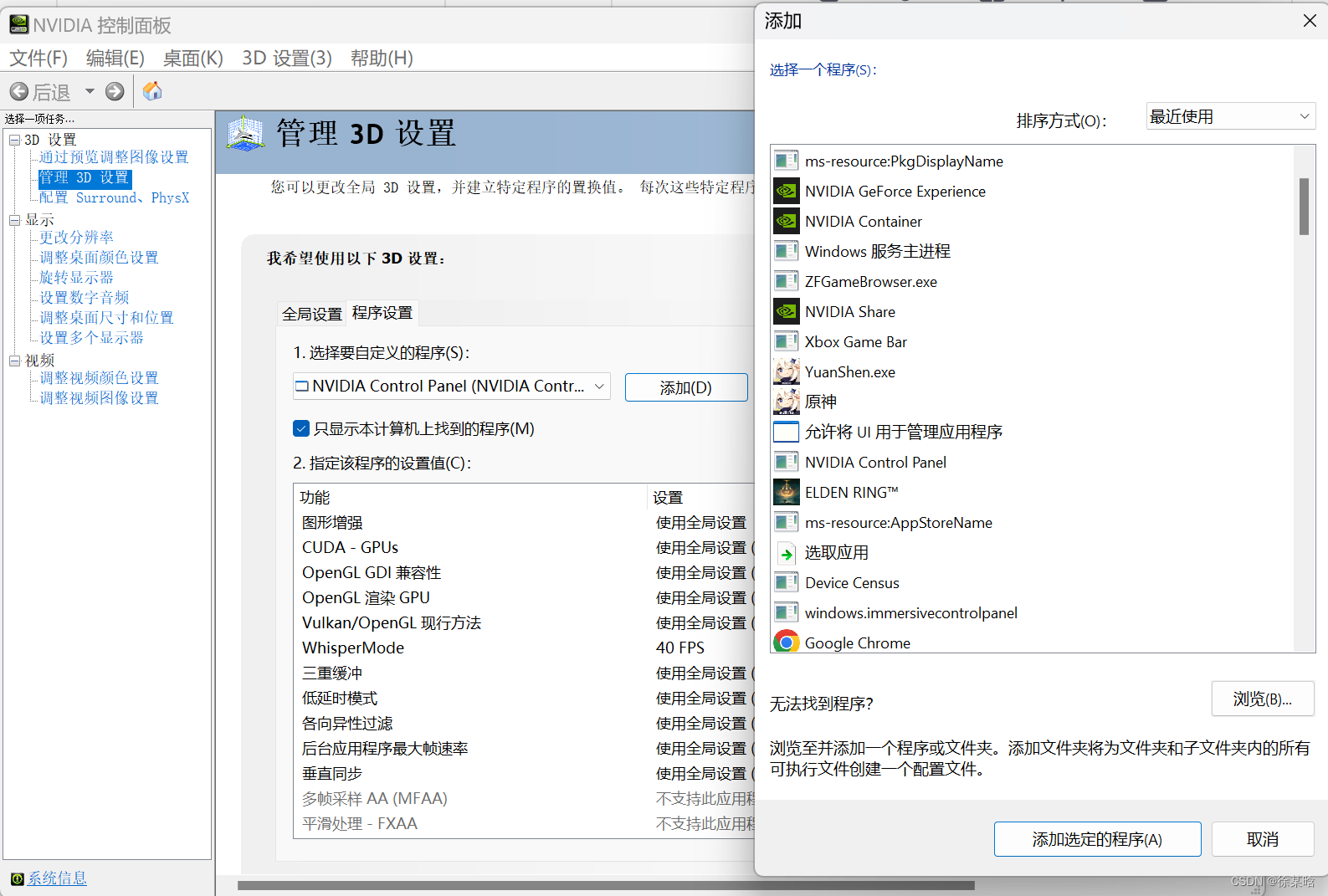The height and width of the screenshot is (896, 1328).
Task: Select the Device Census program icon
Action: (x=786, y=582)
